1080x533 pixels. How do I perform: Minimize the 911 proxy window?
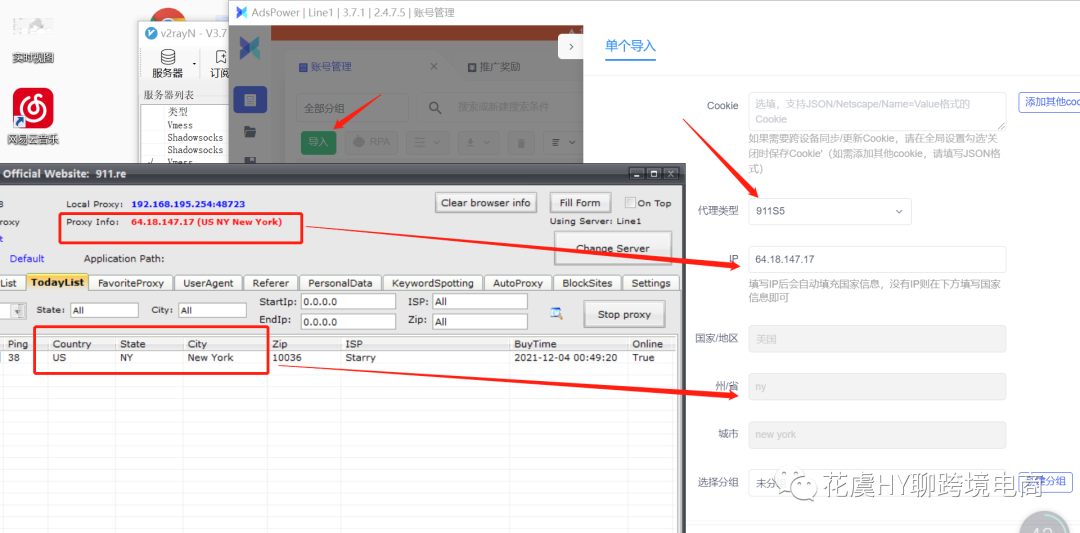pos(638,174)
